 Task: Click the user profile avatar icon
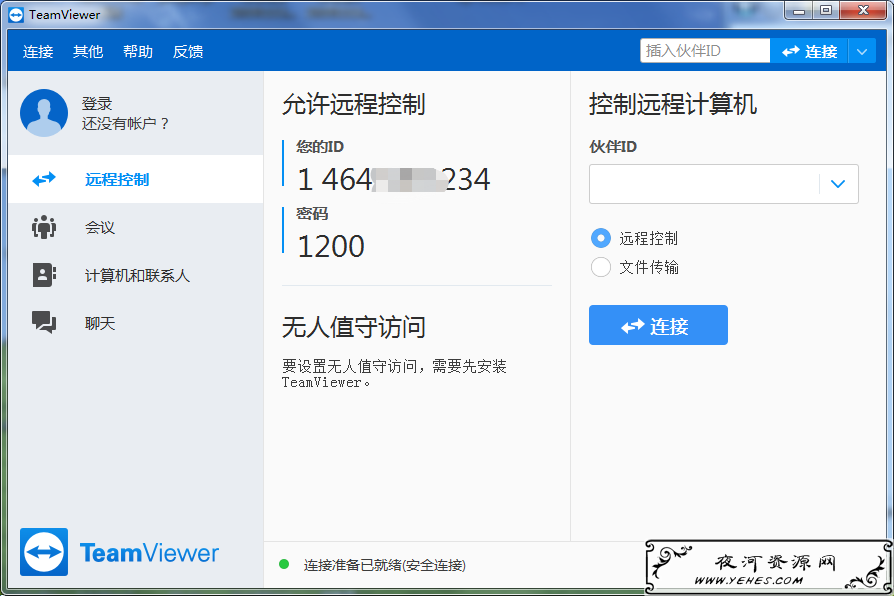tap(44, 113)
